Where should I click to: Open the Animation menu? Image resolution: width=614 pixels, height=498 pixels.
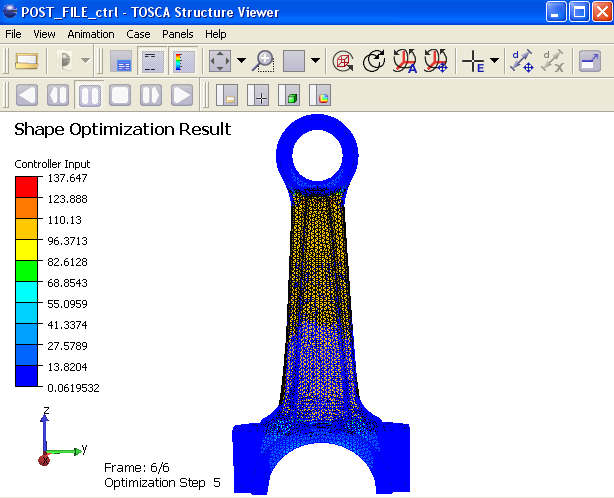tap(91, 34)
